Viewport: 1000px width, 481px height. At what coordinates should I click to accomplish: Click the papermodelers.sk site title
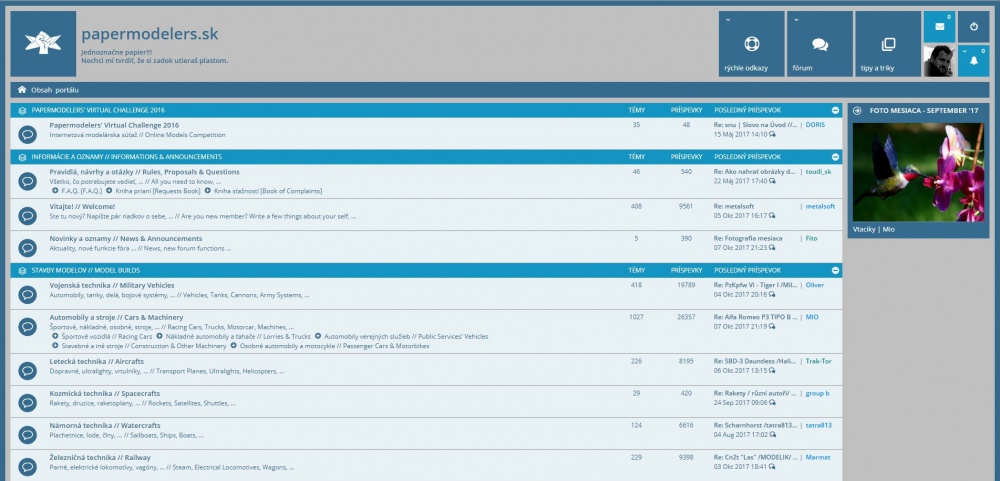[x=150, y=34]
